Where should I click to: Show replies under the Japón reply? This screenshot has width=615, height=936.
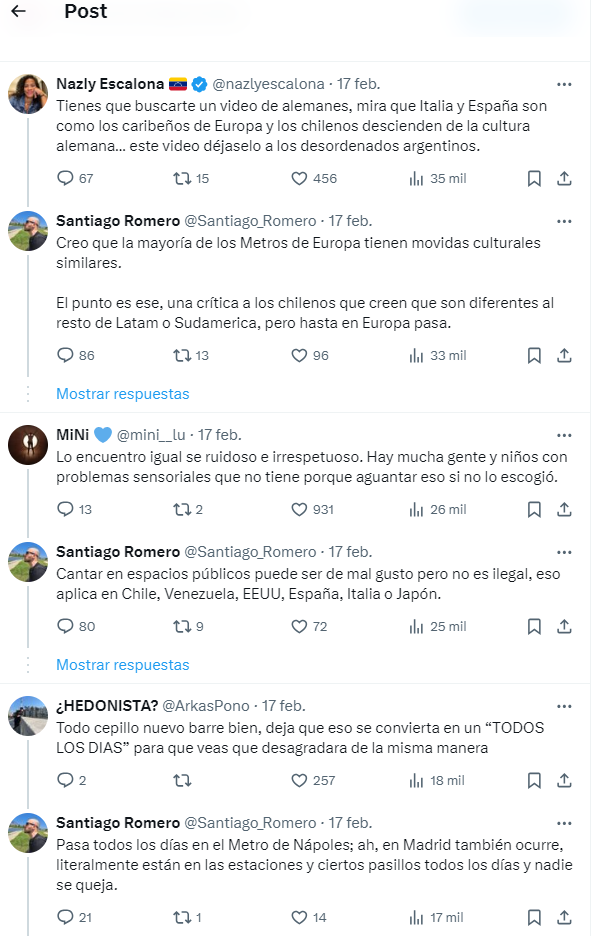[x=122, y=664]
